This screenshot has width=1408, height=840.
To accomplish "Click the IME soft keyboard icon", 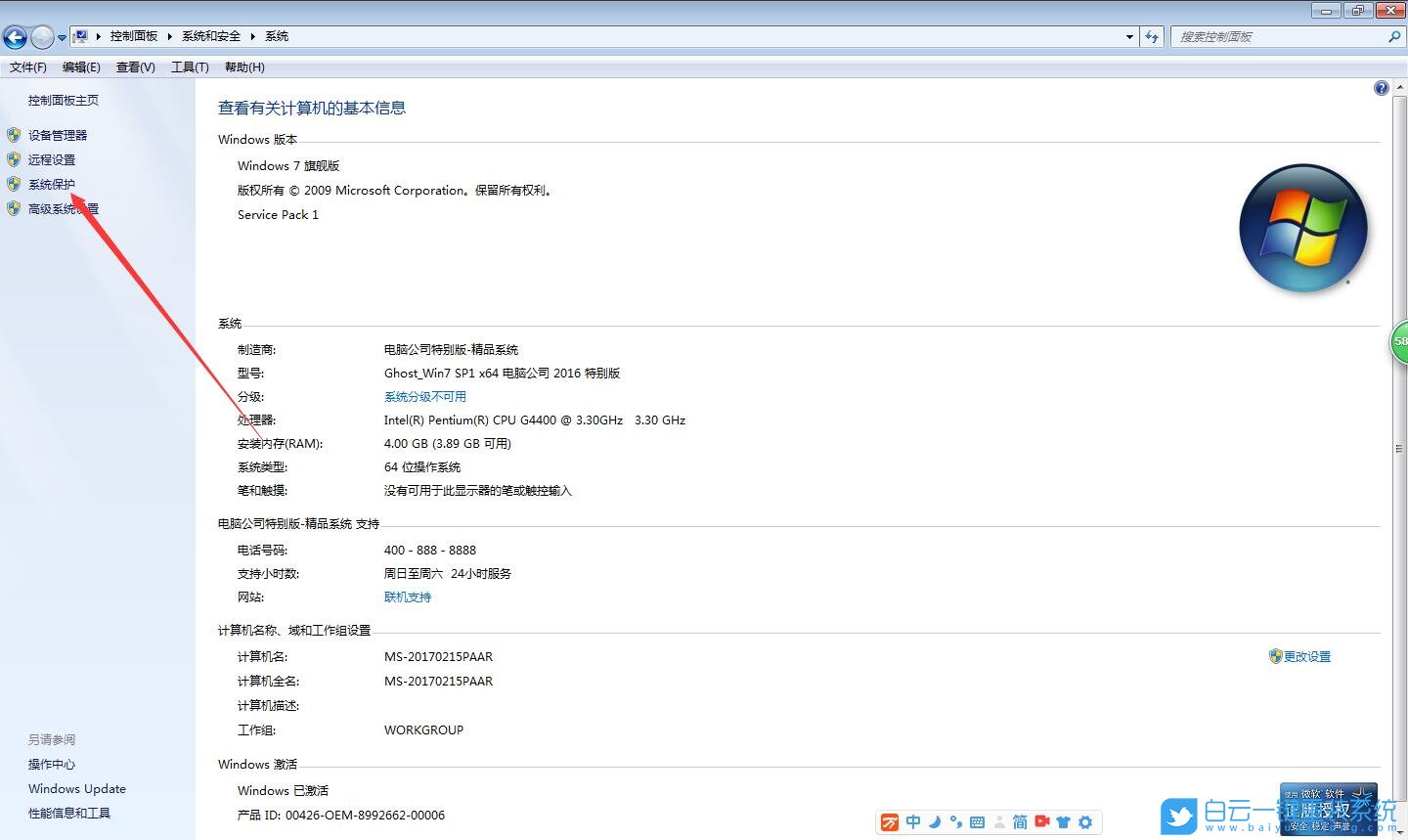I will (977, 822).
